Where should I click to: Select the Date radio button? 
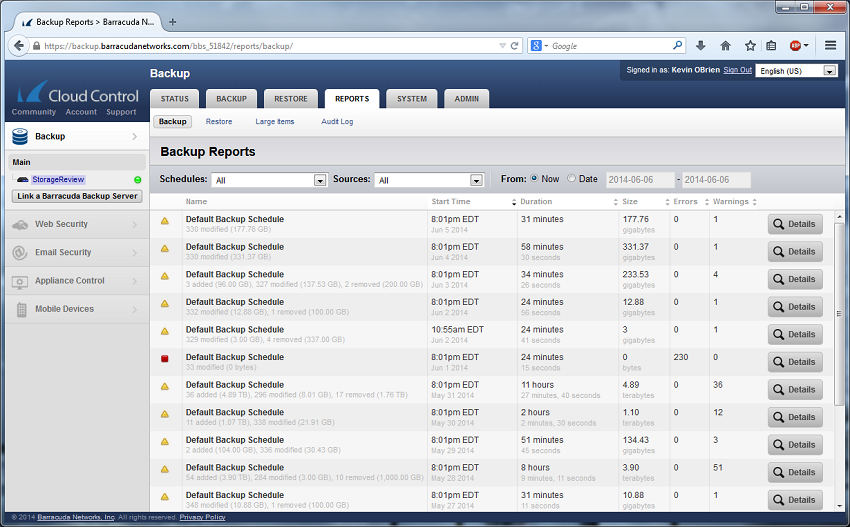pos(571,178)
